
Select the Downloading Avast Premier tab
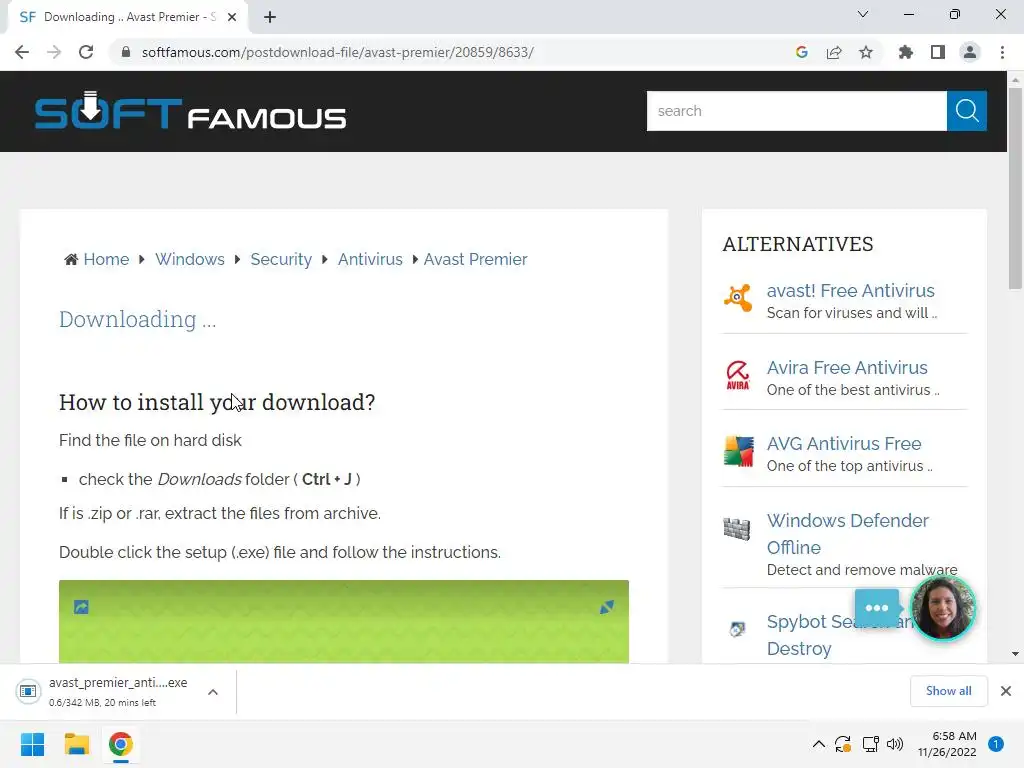(127, 17)
